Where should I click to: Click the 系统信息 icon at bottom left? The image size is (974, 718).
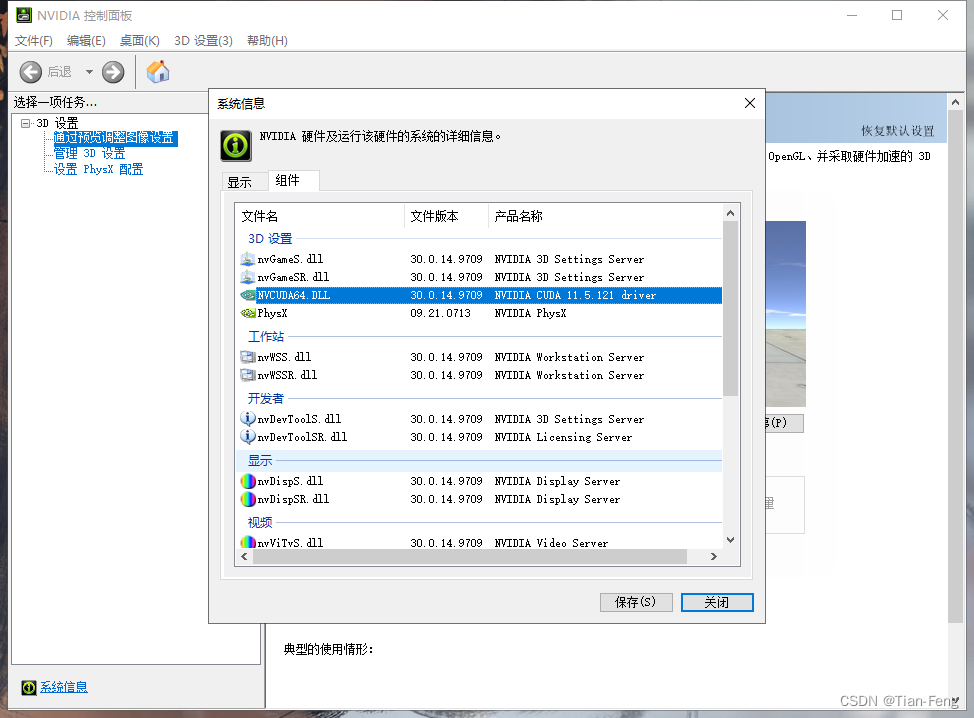(x=29, y=687)
